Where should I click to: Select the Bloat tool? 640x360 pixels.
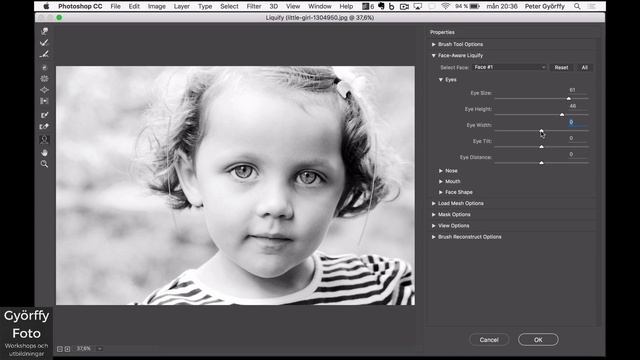(x=44, y=90)
